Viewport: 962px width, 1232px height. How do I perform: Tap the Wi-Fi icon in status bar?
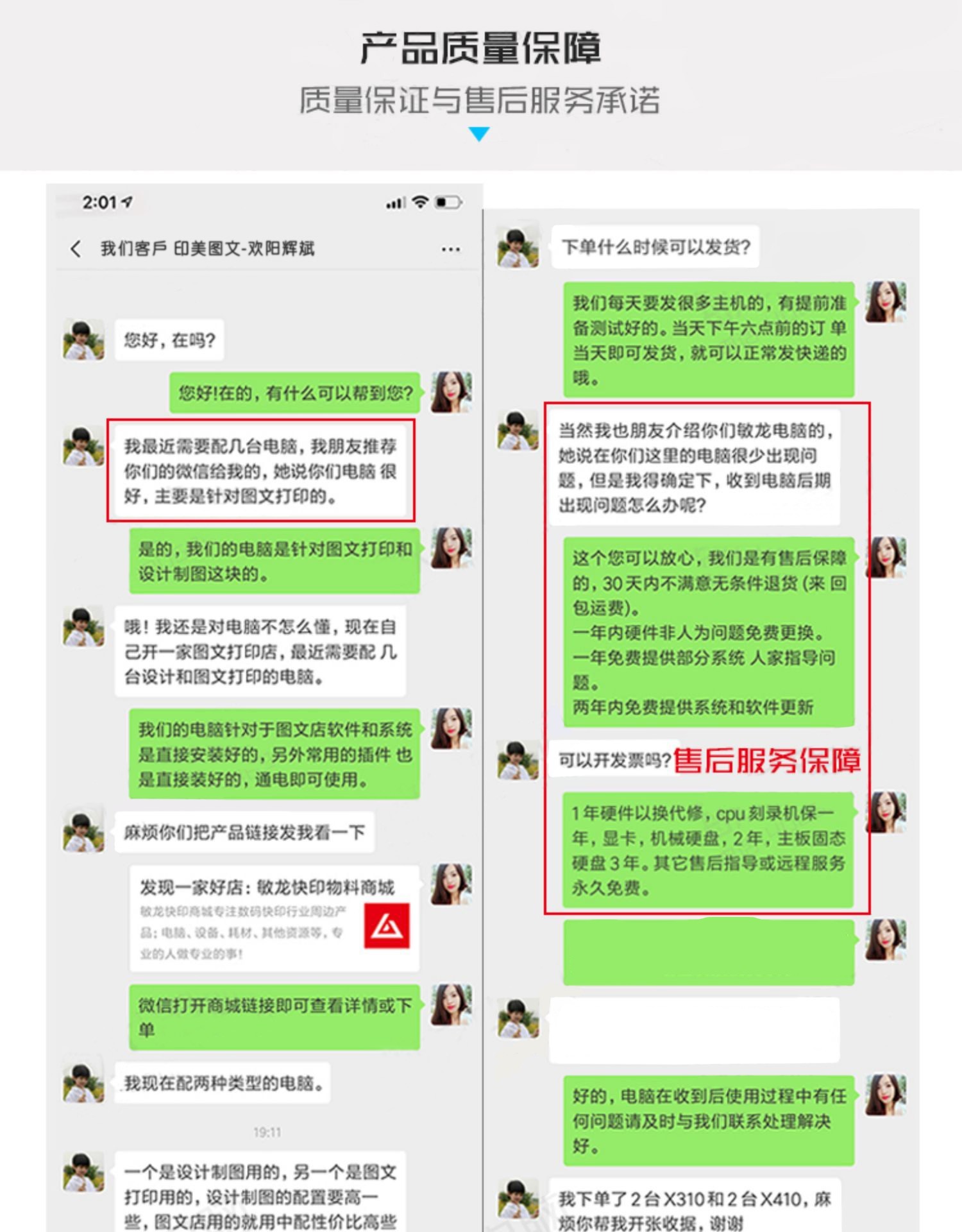click(420, 202)
